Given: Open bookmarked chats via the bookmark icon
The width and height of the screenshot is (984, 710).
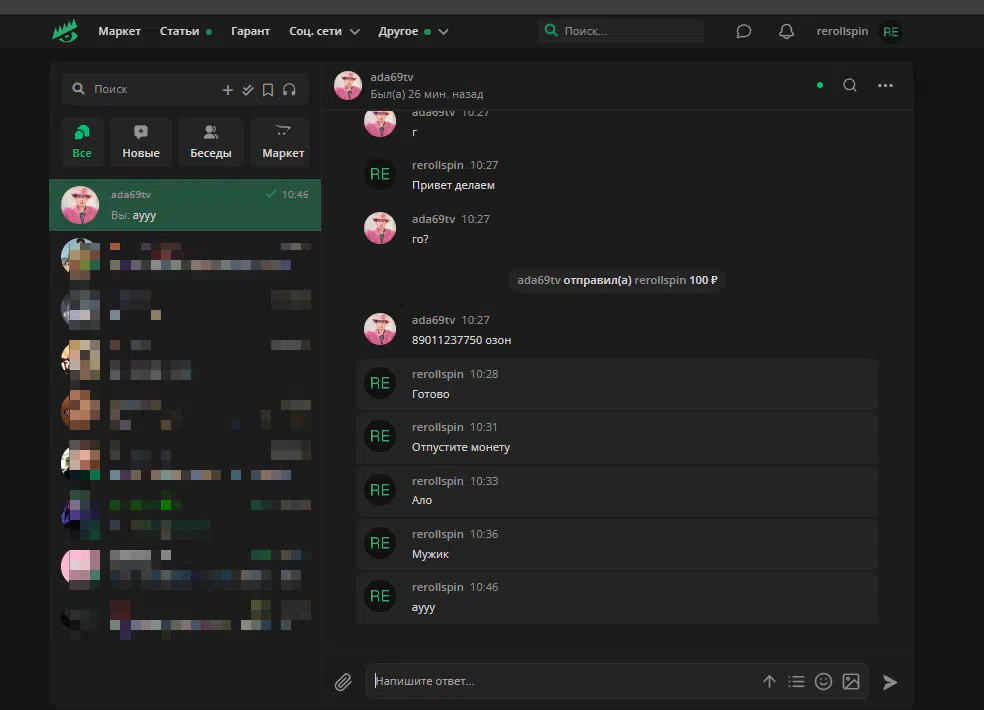Looking at the screenshot, I should [268, 90].
